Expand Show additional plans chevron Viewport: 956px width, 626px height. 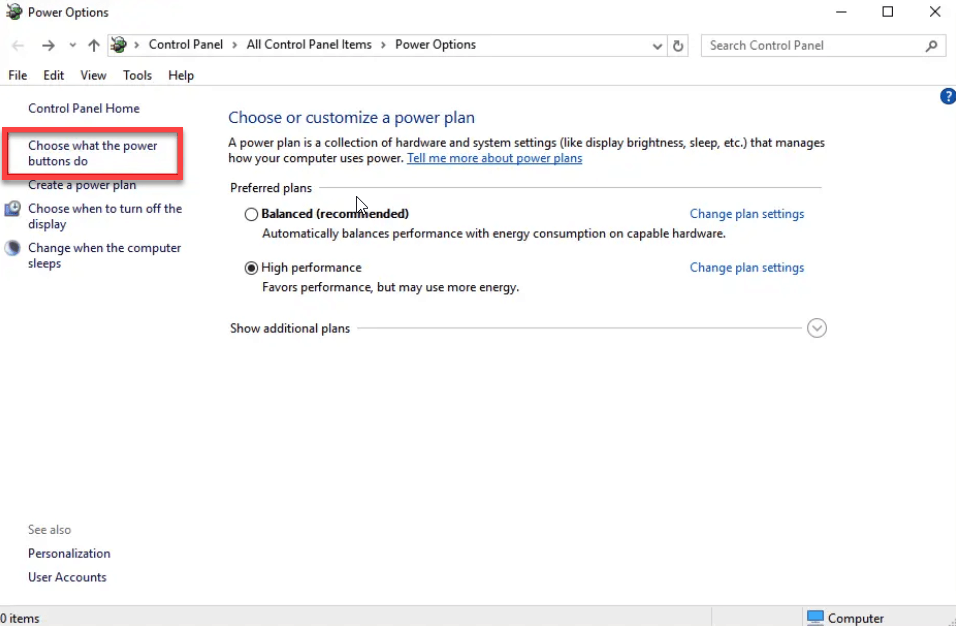click(816, 329)
